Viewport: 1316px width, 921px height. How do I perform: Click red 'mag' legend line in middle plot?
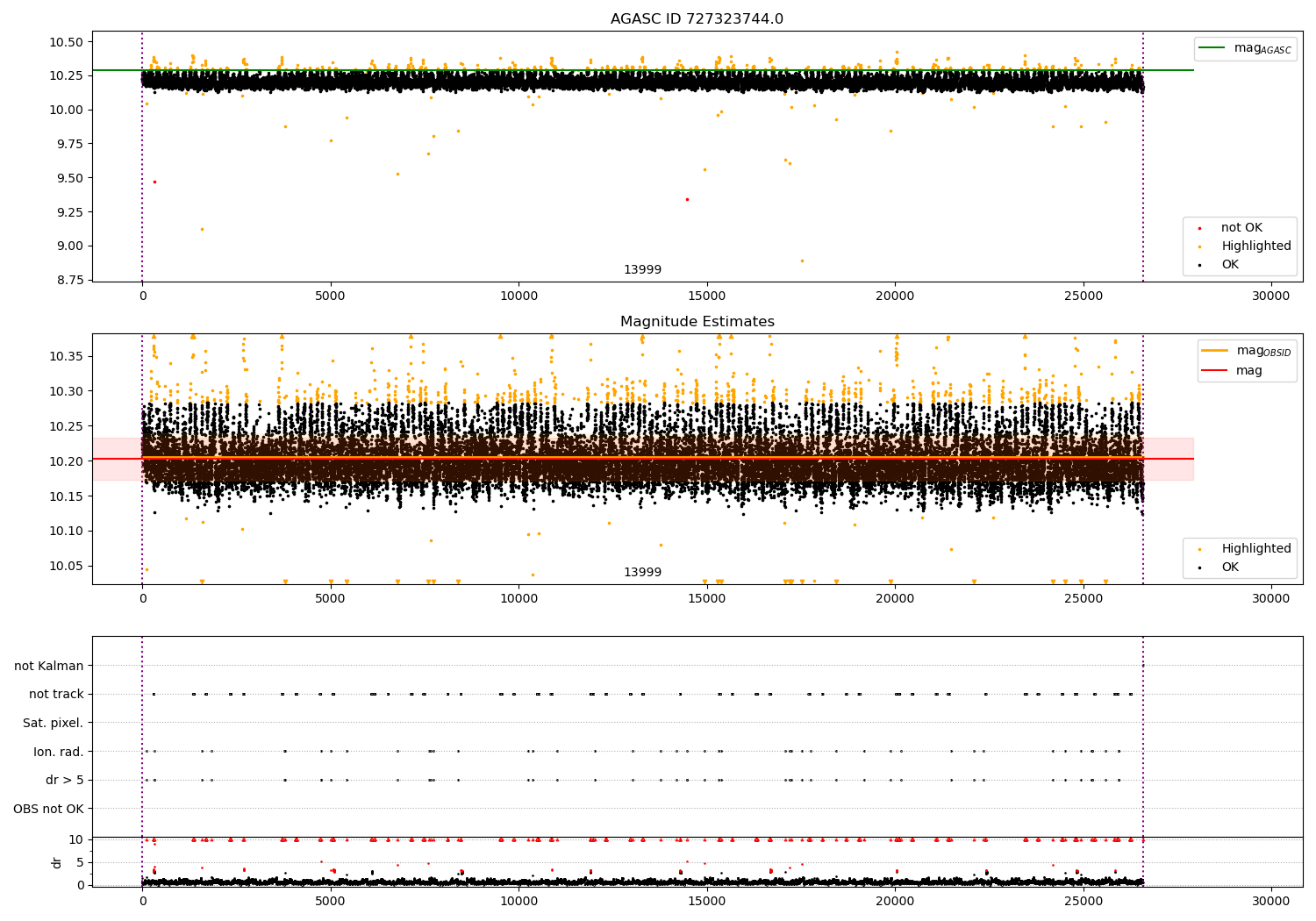pos(1215,370)
